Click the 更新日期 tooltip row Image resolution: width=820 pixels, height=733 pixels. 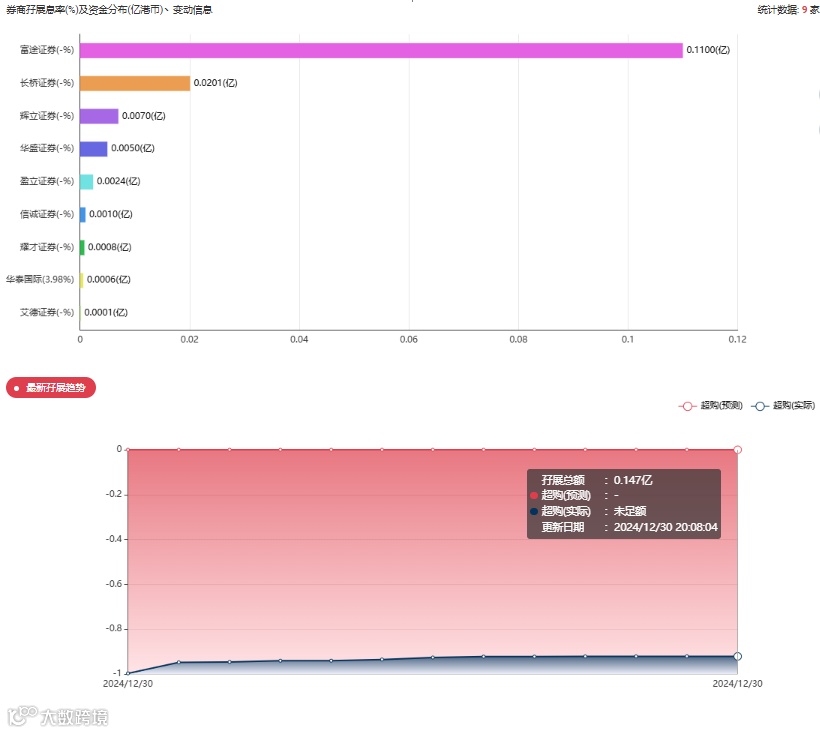629,527
